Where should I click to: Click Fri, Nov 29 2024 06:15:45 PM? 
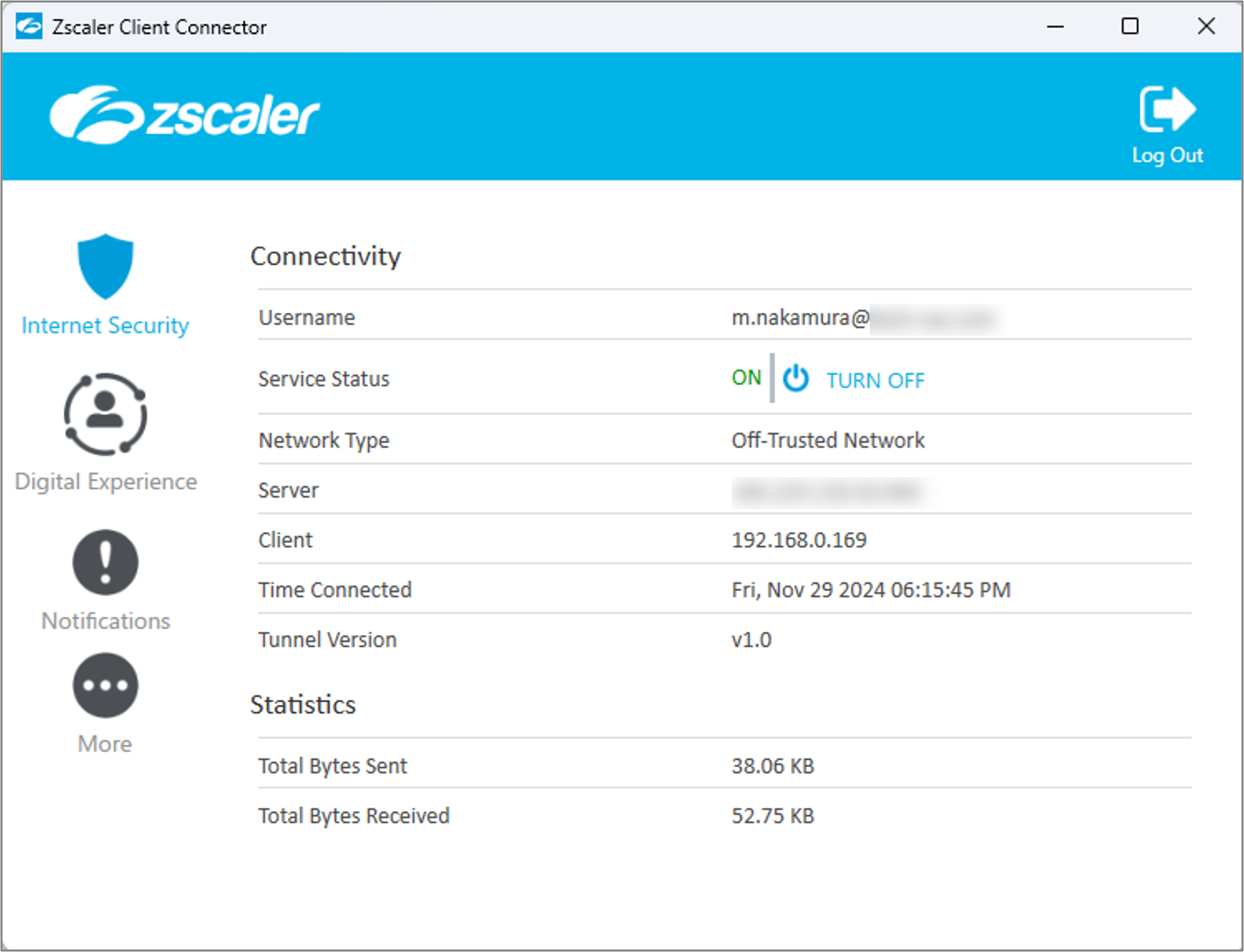coord(871,590)
